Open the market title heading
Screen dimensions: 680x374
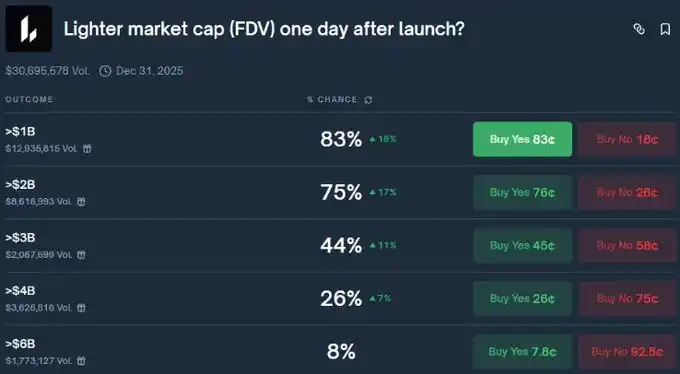(x=264, y=29)
